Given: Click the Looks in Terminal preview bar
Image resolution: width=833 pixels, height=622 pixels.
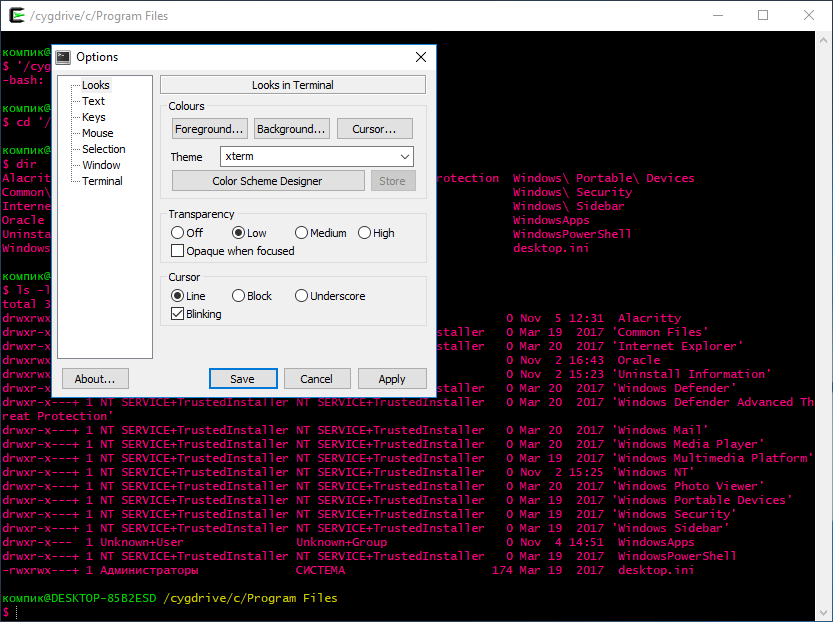Looking at the screenshot, I should 292,85.
